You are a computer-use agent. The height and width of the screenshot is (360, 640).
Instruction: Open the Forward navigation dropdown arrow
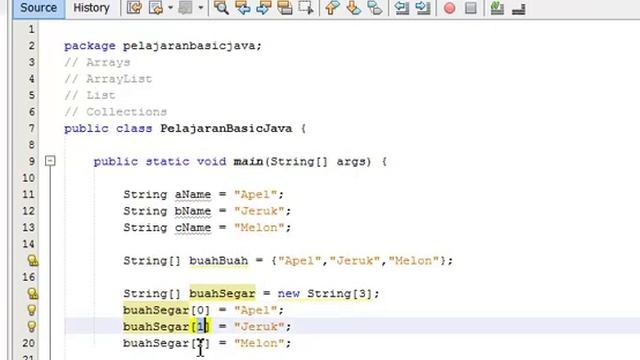[200, 8]
